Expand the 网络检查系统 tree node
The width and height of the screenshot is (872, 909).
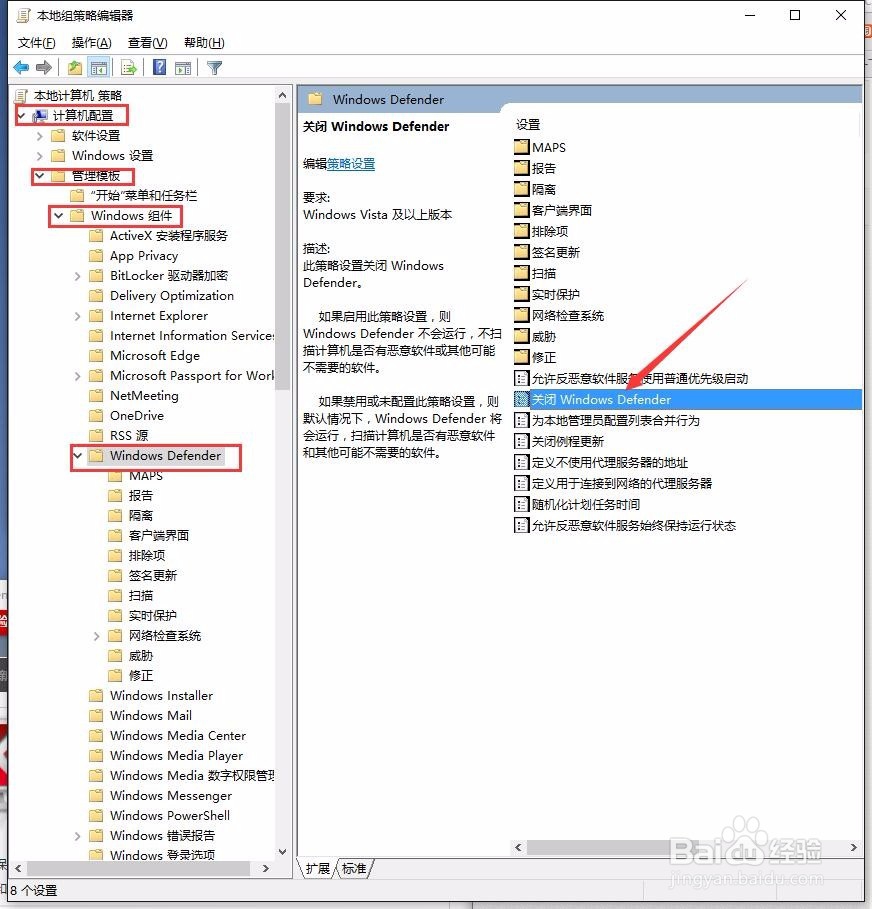click(96, 636)
